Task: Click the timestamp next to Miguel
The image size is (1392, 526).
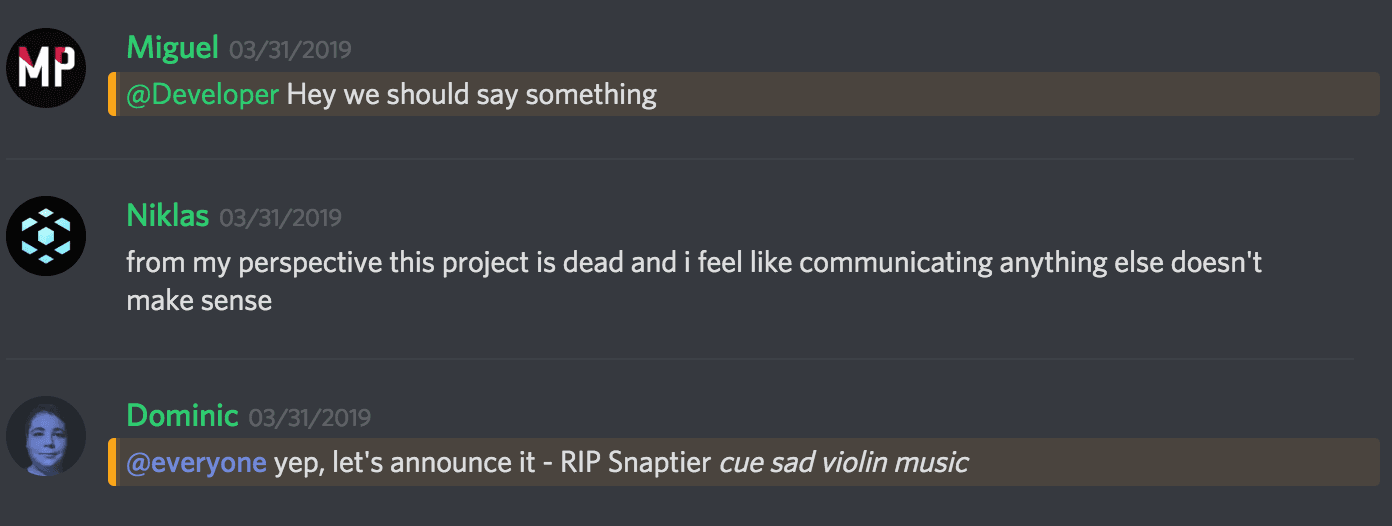Action: pyautogui.click(x=290, y=49)
